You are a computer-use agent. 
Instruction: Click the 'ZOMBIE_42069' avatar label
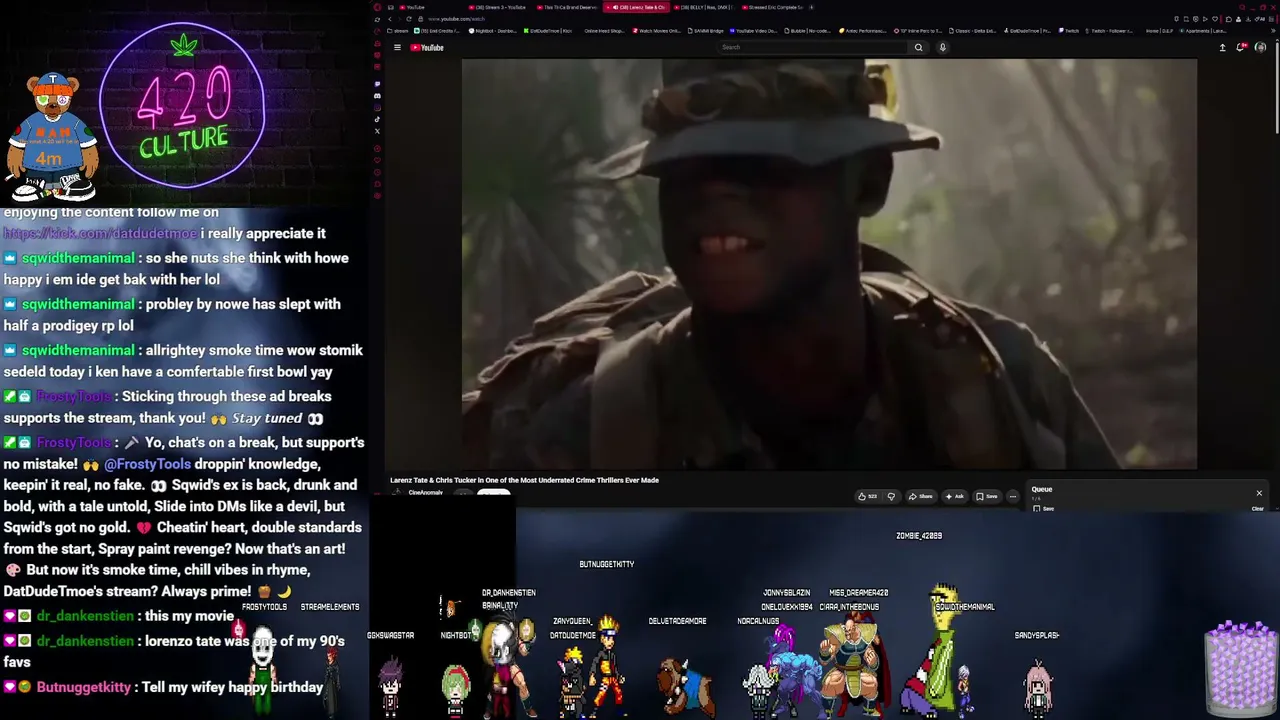point(919,536)
